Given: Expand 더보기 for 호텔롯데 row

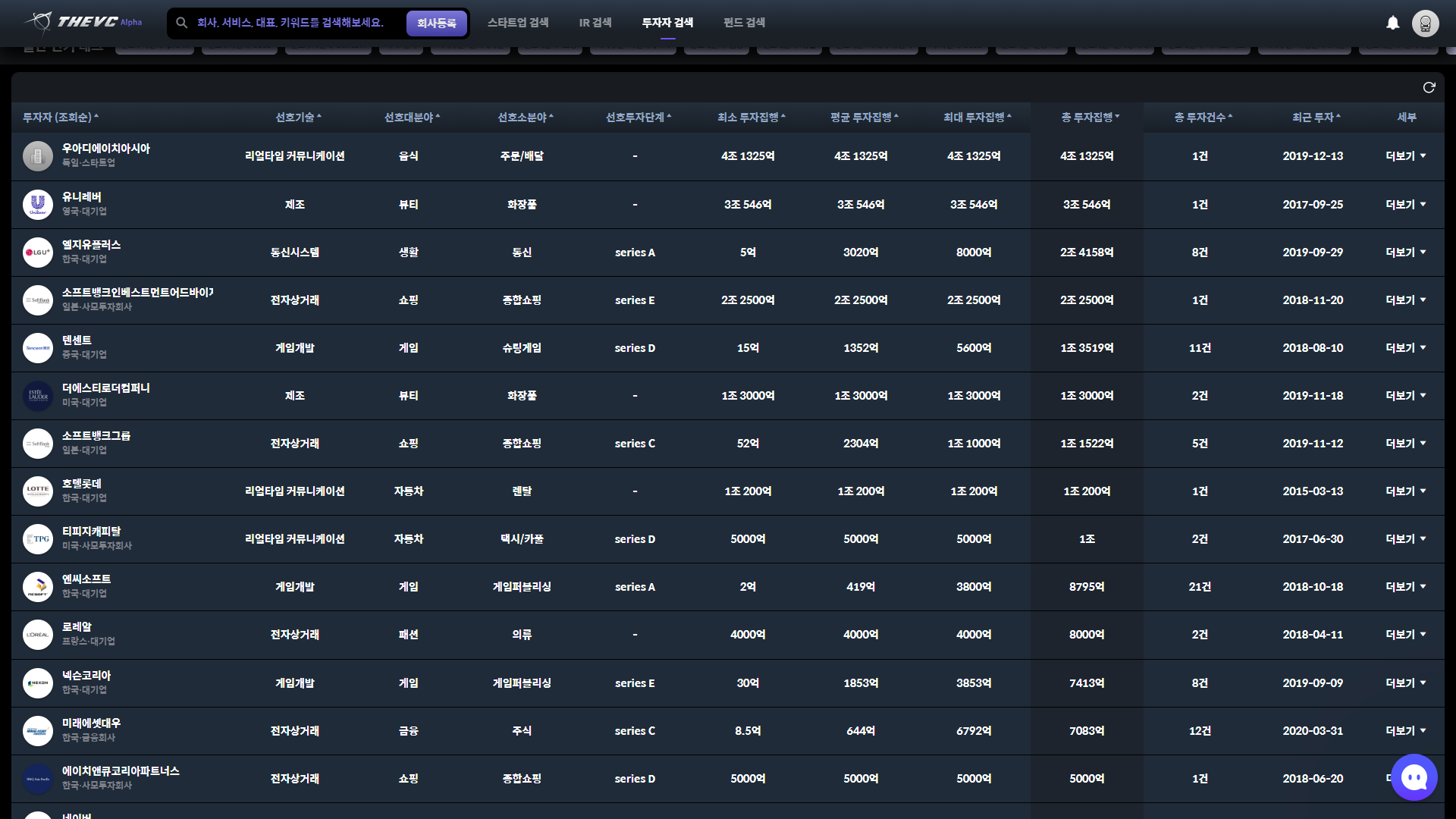Looking at the screenshot, I should pyautogui.click(x=1405, y=491).
